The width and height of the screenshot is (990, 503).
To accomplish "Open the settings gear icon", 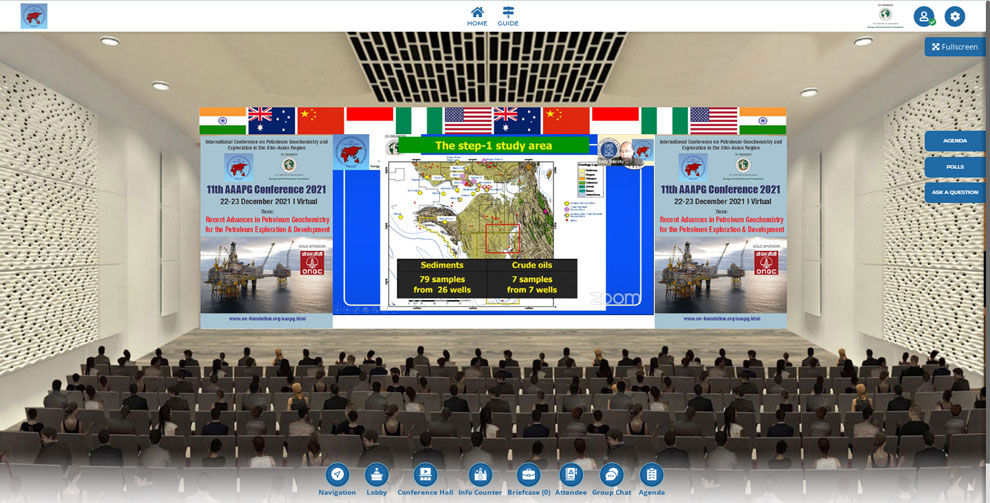I will [955, 16].
